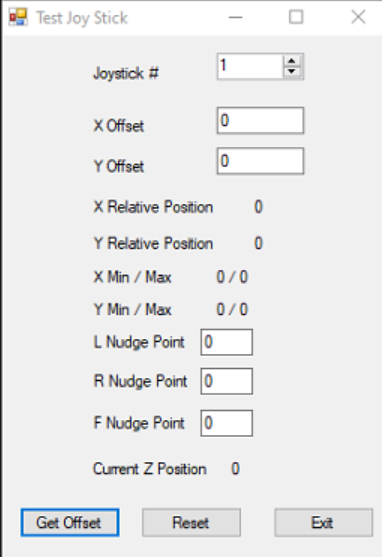The height and width of the screenshot is (557, 382).
Task: Maximize the Test Joy Stick window
Action: pyautogui.click(x=296, y=17)
